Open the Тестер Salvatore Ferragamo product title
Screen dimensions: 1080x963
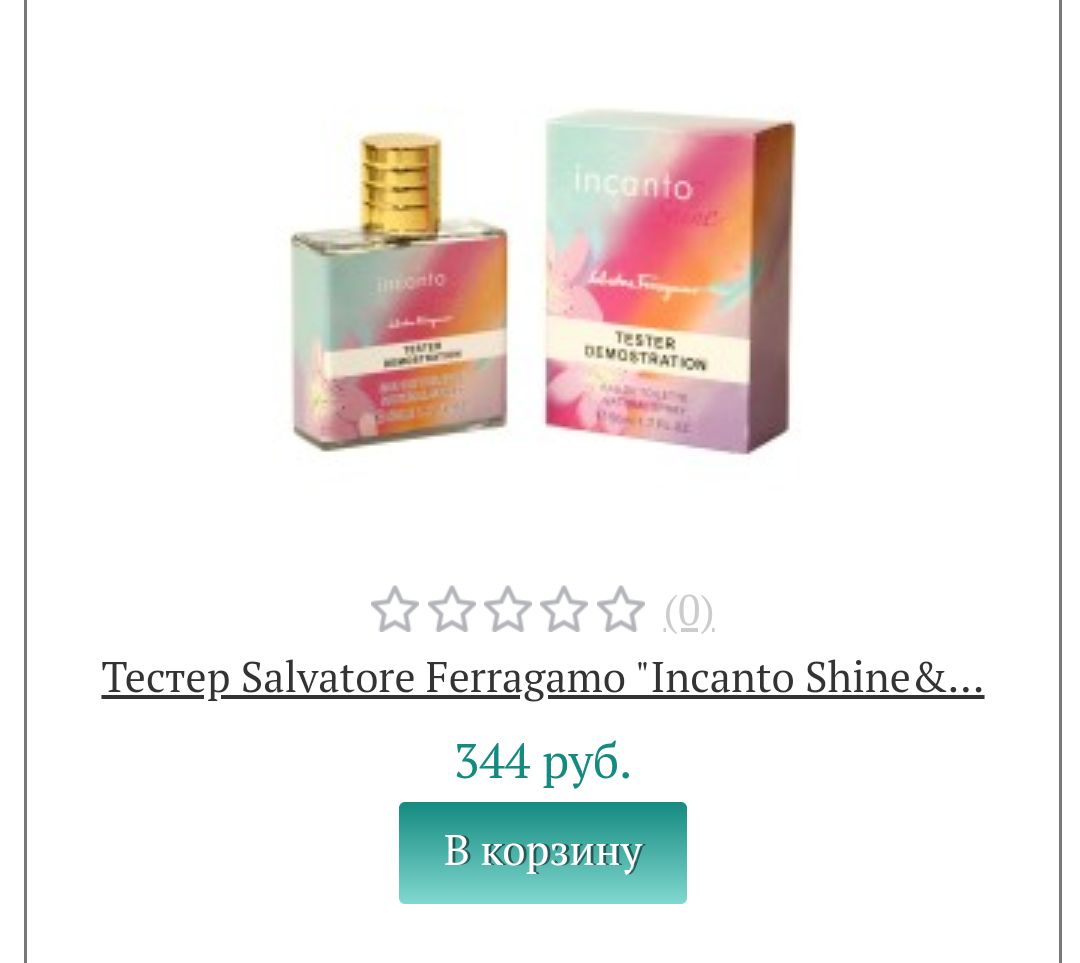pos(543,678)
